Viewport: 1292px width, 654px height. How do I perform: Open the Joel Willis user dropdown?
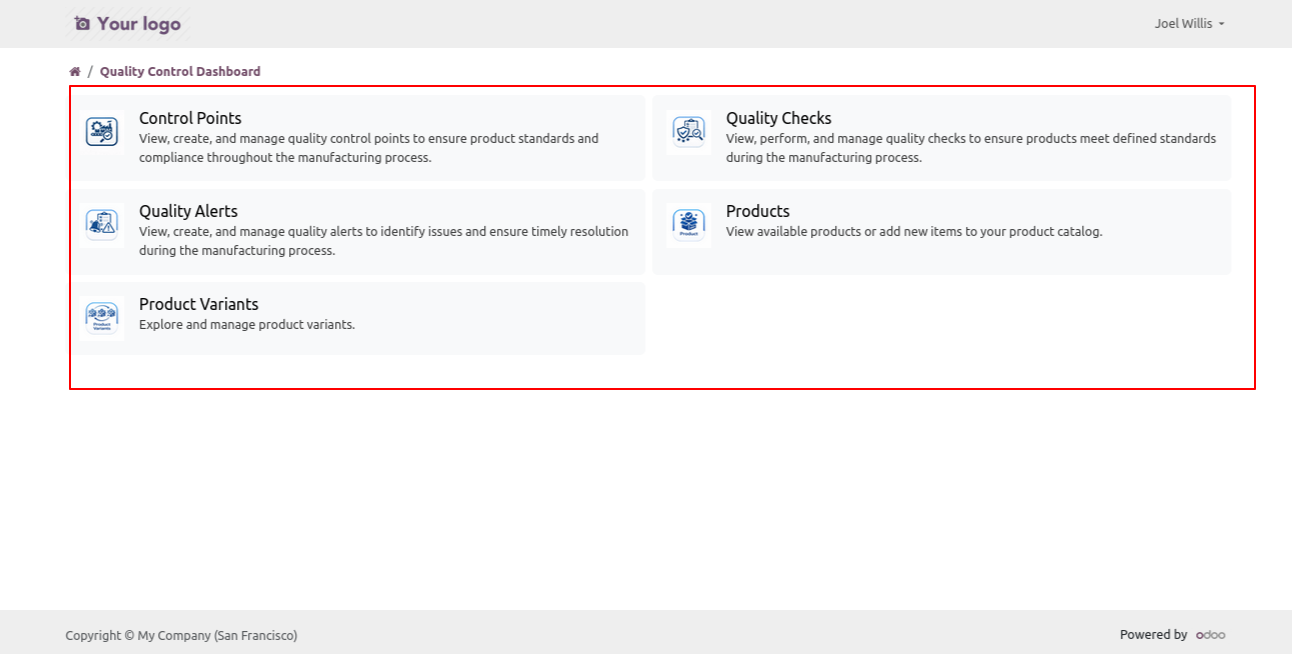tap(1189, 24)
